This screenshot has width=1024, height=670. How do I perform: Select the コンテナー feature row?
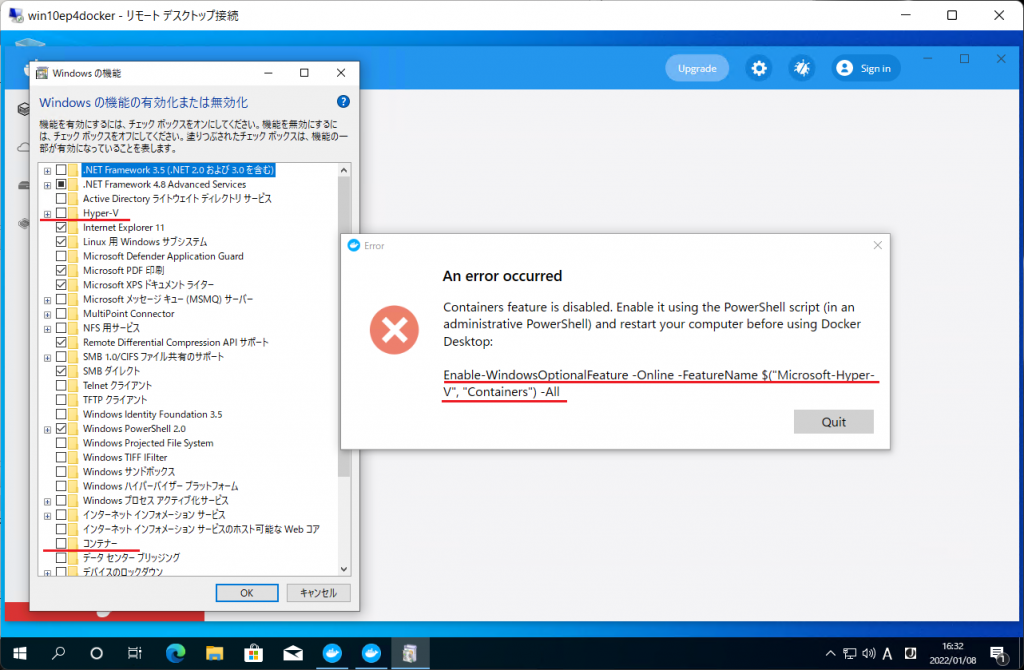100,543
